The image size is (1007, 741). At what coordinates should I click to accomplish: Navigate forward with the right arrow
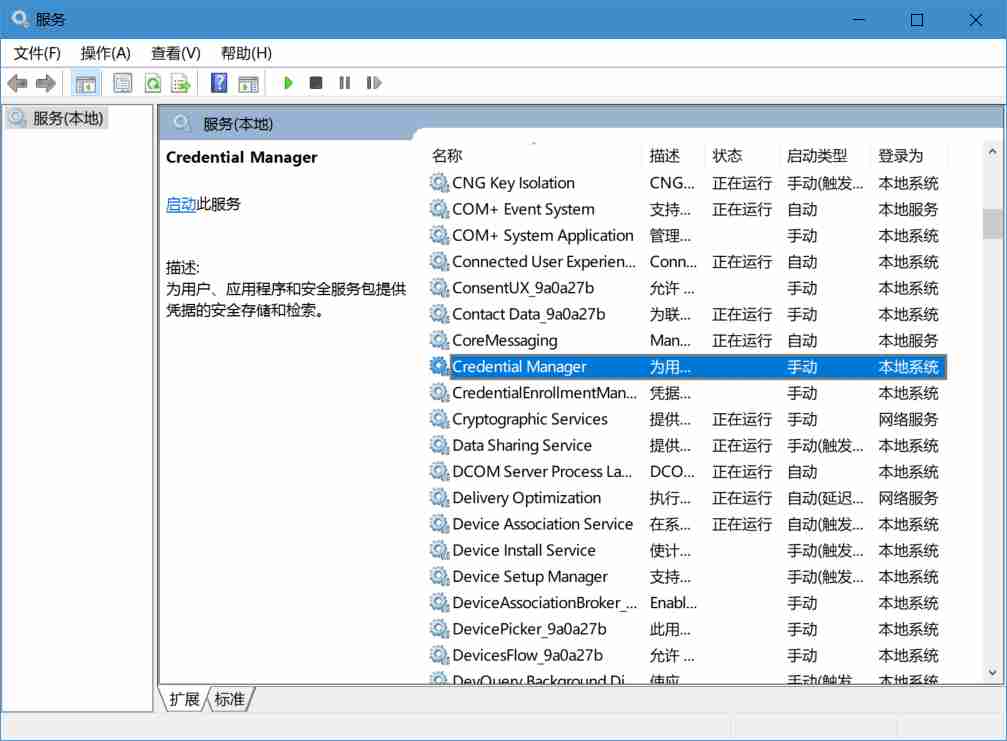click(x=45, y=83)
